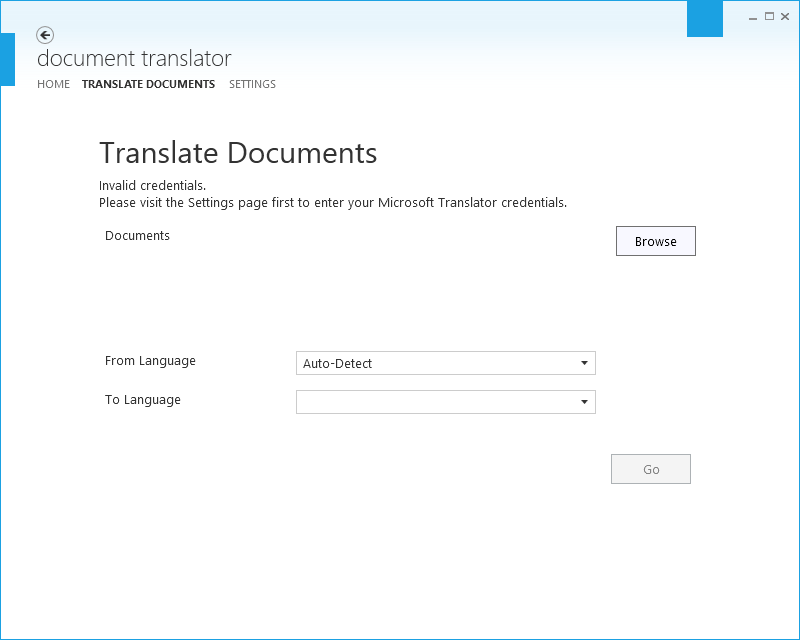Click the empty document list area beside Documents

click(x=400, y=285)
